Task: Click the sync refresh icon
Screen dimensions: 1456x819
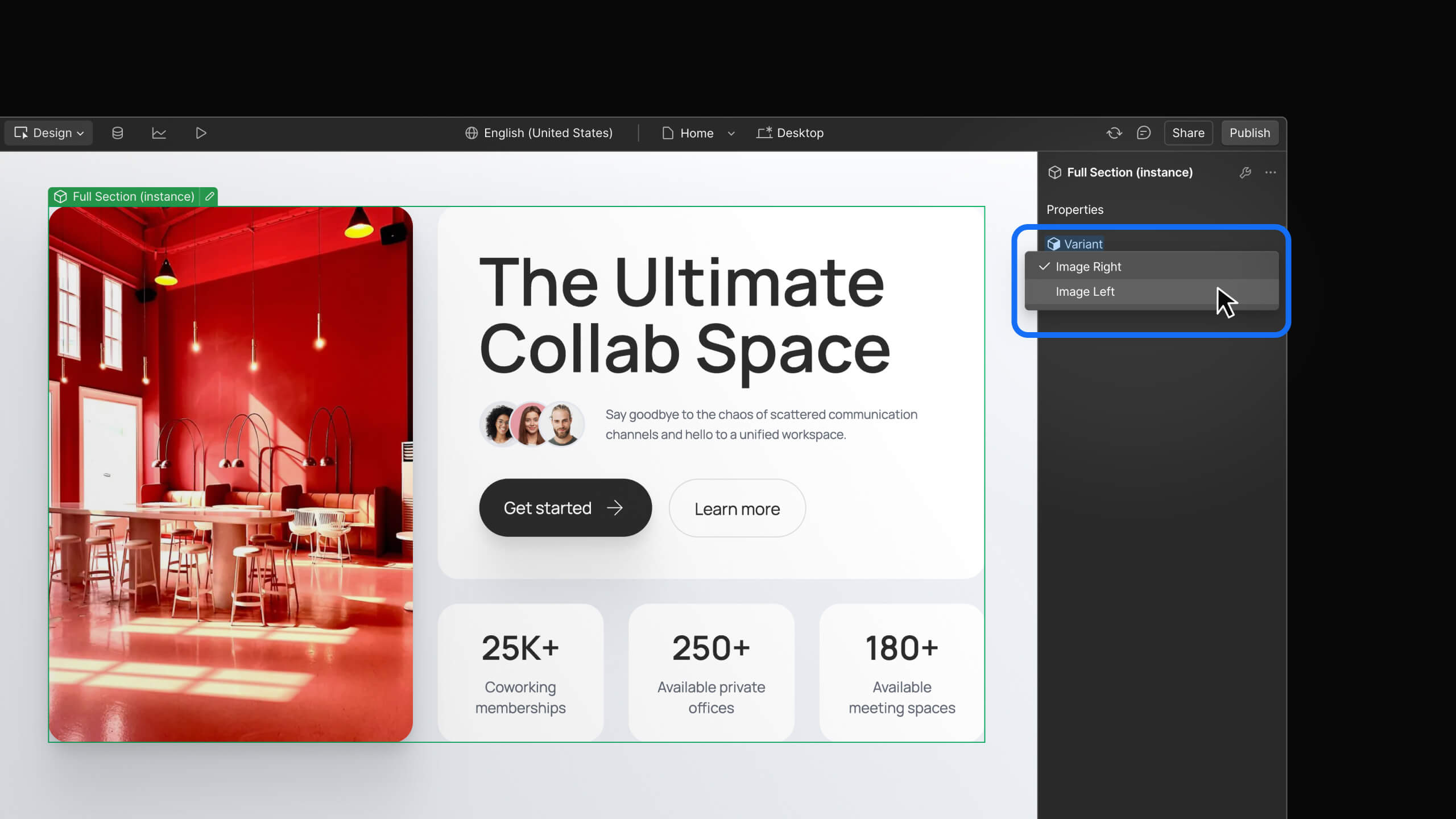Action: pyautogui.click(x=1114, y=133)
